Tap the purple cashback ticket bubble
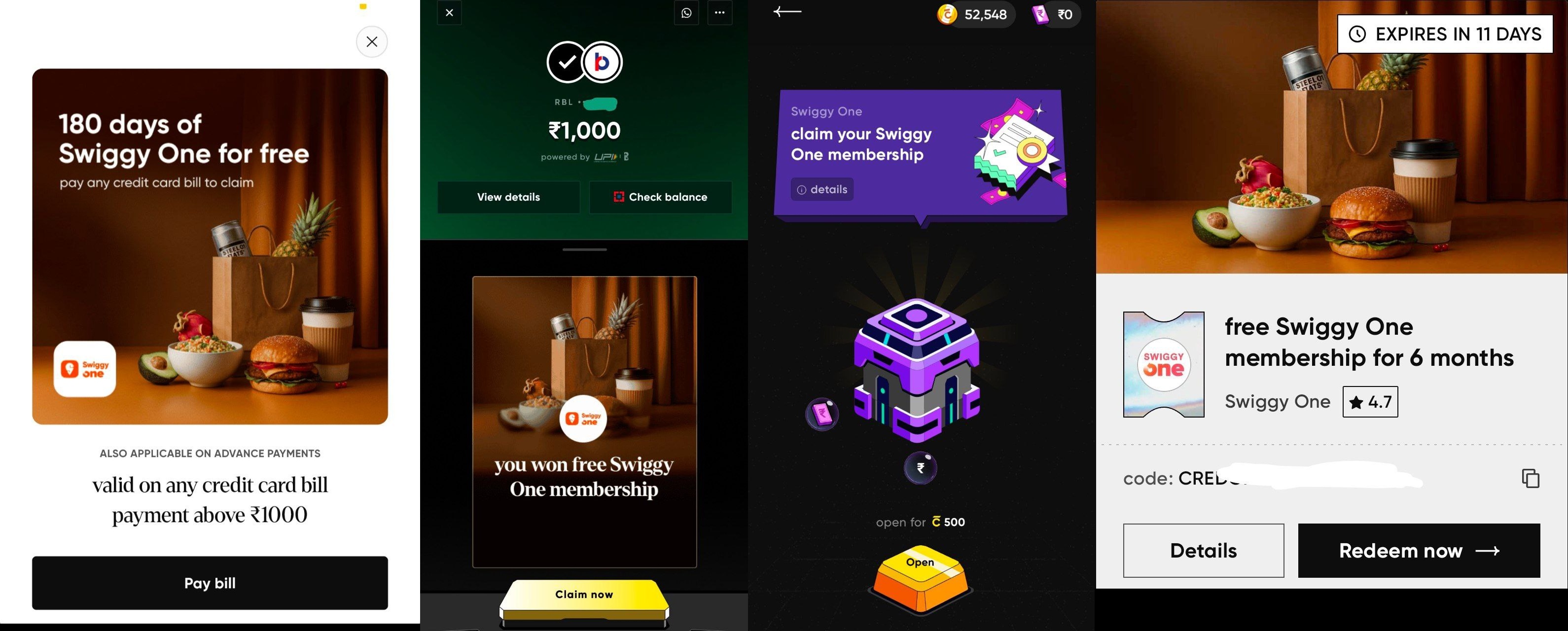Image resolution: width=1568 pixels, height=631 pixels. click(822, 415)
